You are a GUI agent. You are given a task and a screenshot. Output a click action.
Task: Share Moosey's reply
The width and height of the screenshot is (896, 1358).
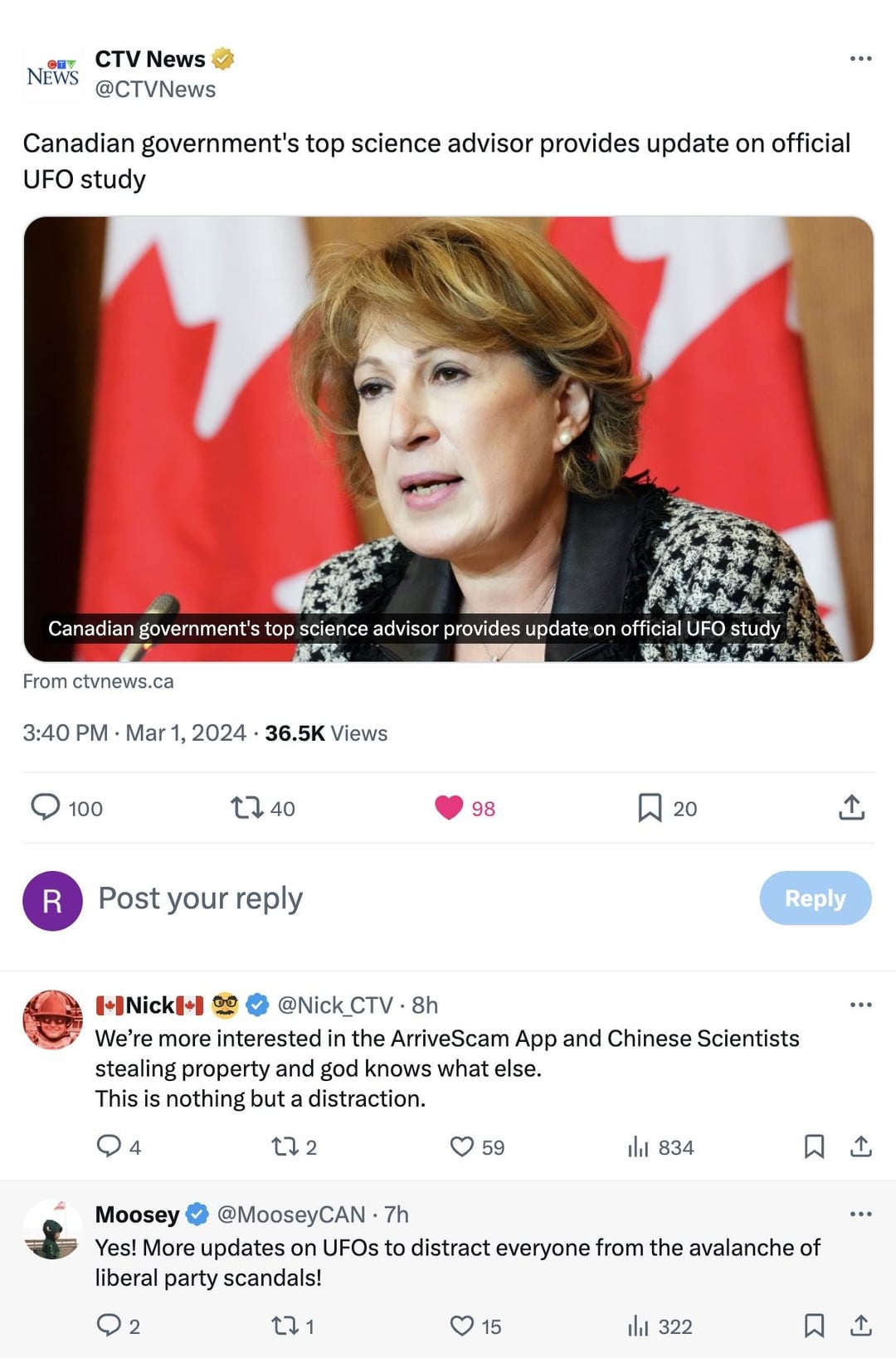[861, 1326]
